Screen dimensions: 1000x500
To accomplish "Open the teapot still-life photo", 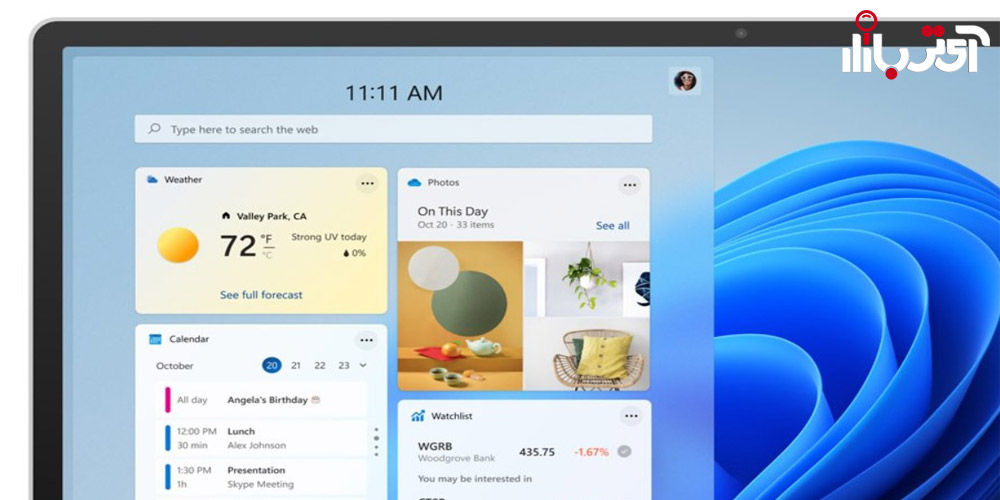I will point(460,316).
